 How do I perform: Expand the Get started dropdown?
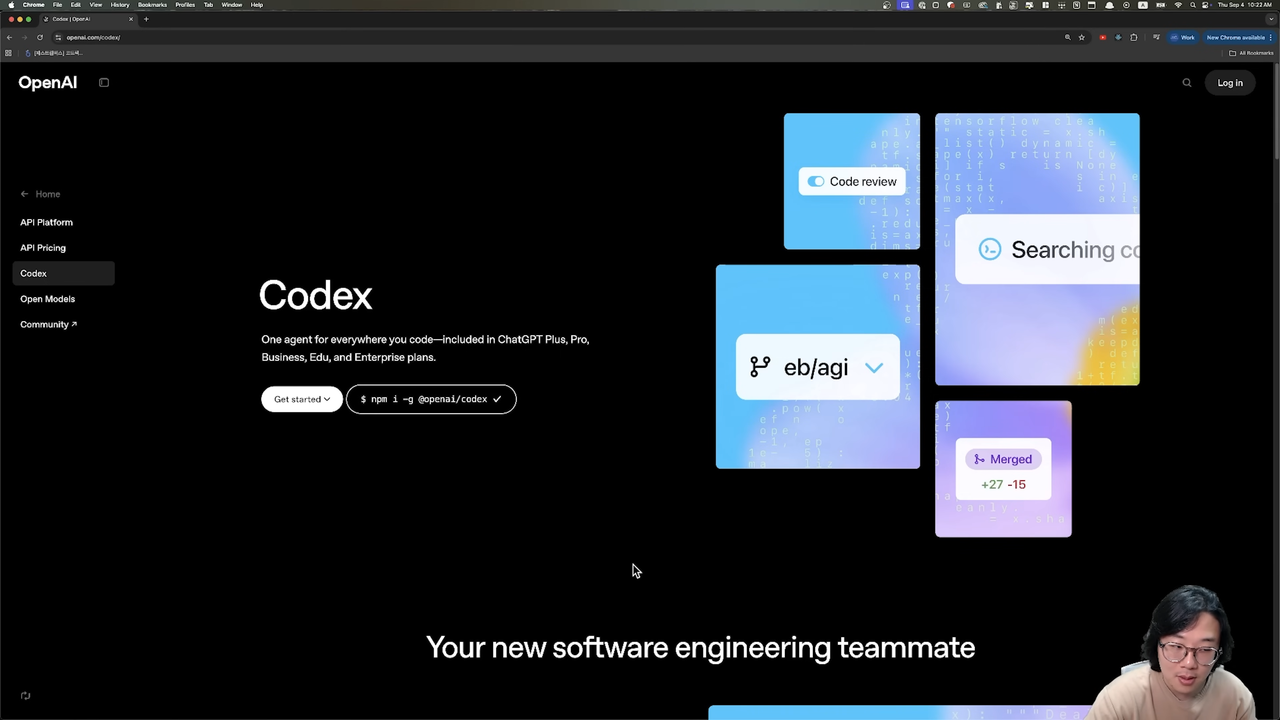pyautogui.click(x=301, y=399)
